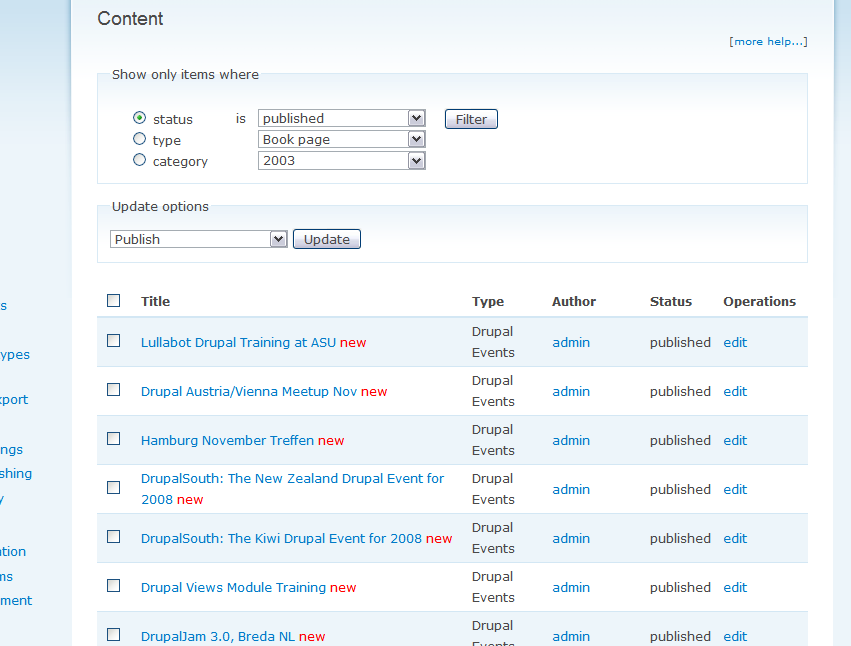Expand the Book page type dropdown

point(341,139)
